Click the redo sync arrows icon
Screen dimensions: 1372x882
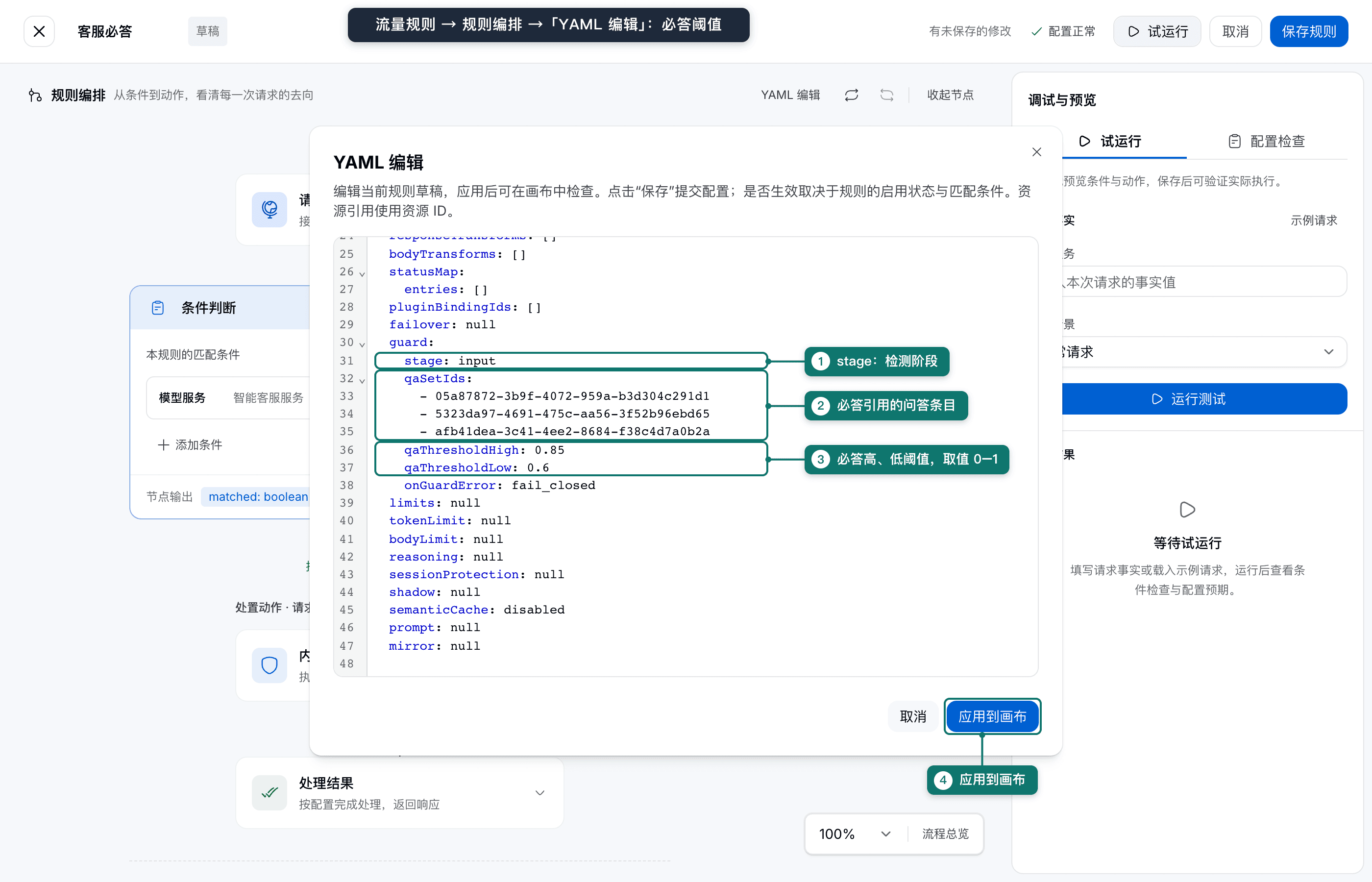[x=852, y=95]
